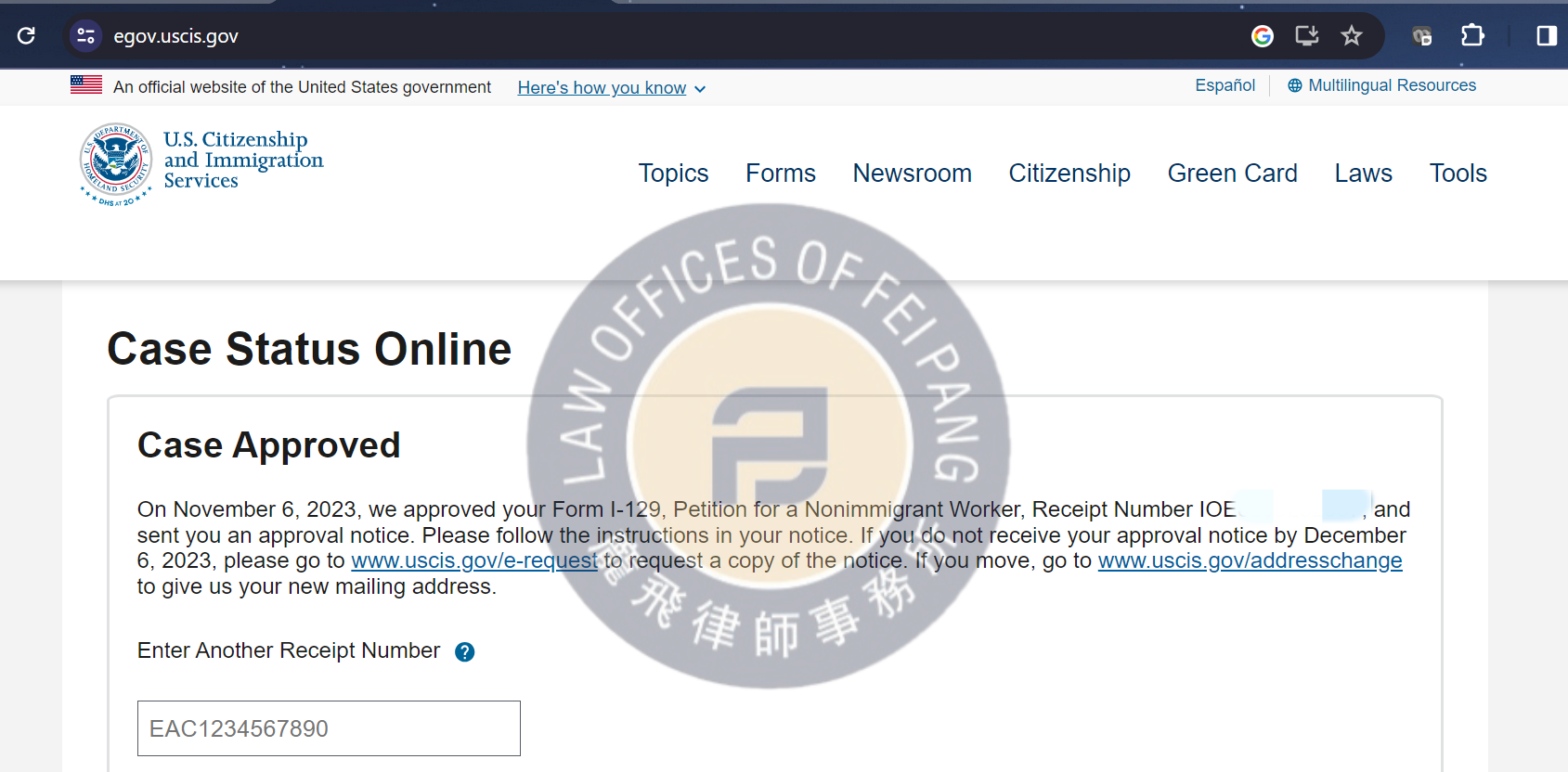The image size is (1568, 772).
Task: Toggle the browser side panel
Action: click(1546, 36)
